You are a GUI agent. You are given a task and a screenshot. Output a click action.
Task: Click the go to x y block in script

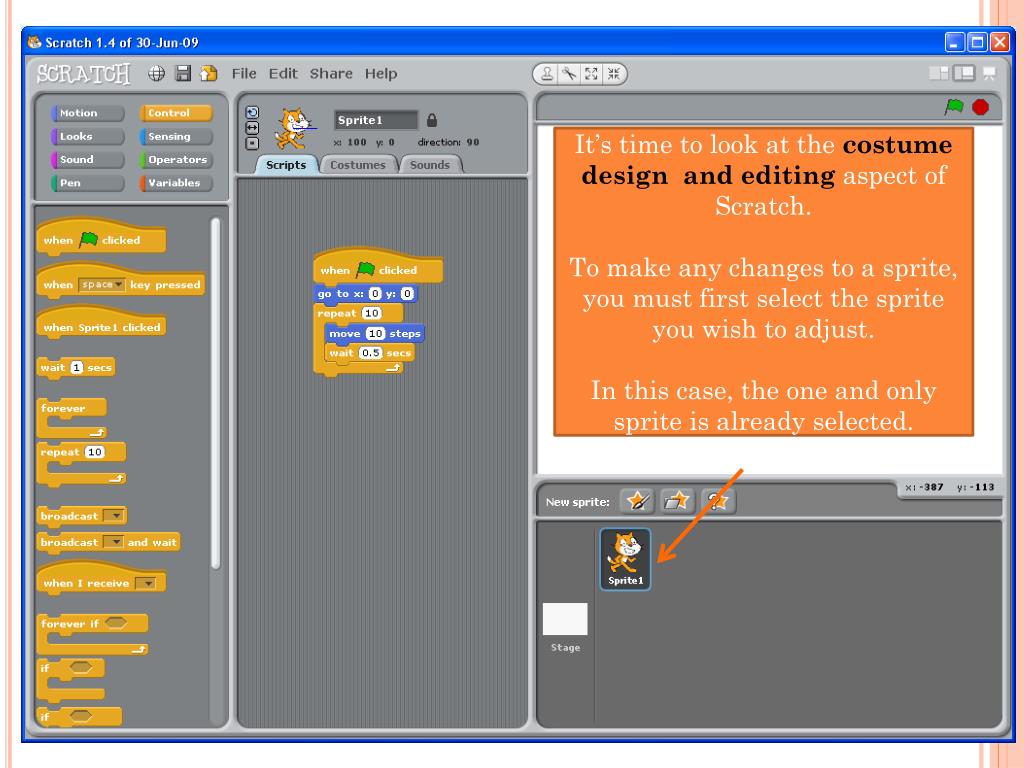click(x=365, y=294)
